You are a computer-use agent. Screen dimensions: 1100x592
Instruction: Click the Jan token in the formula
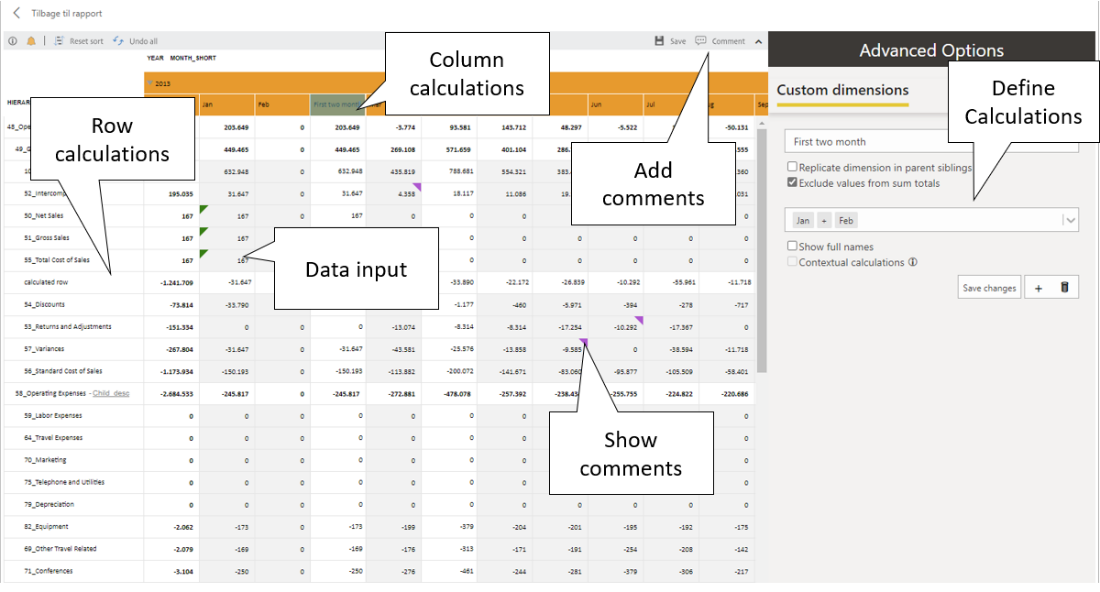[x=803, y=220]
